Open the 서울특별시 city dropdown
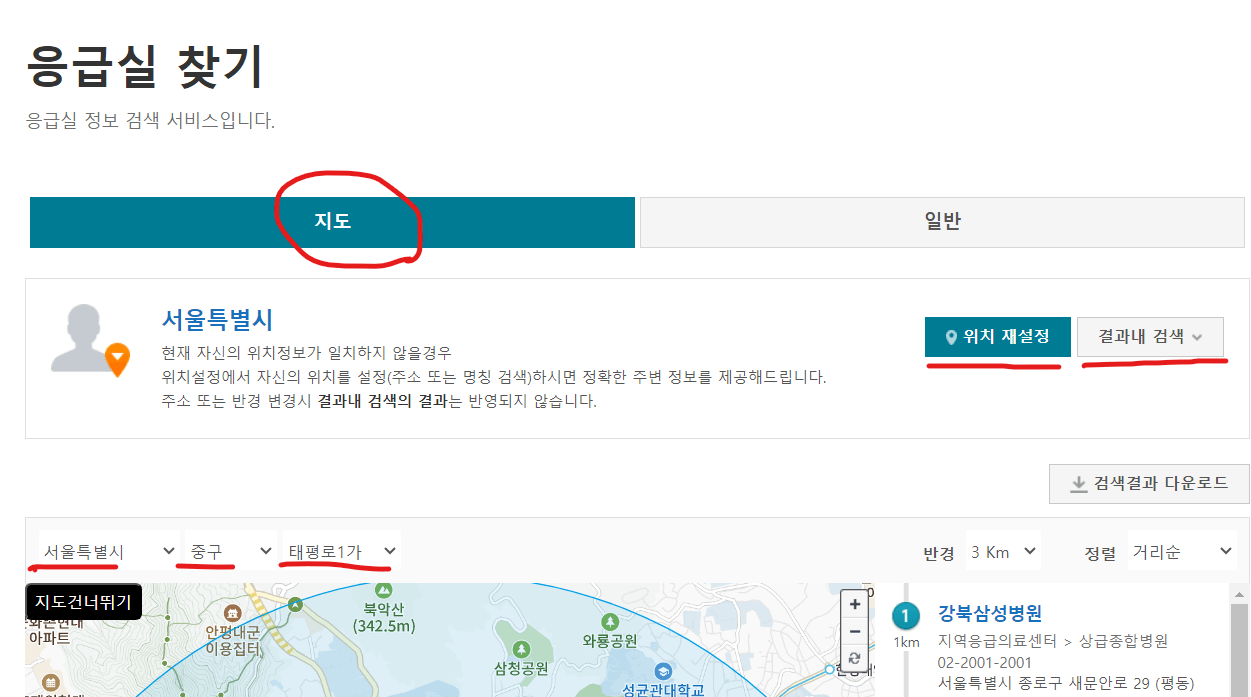 click(x=110, y=549)
